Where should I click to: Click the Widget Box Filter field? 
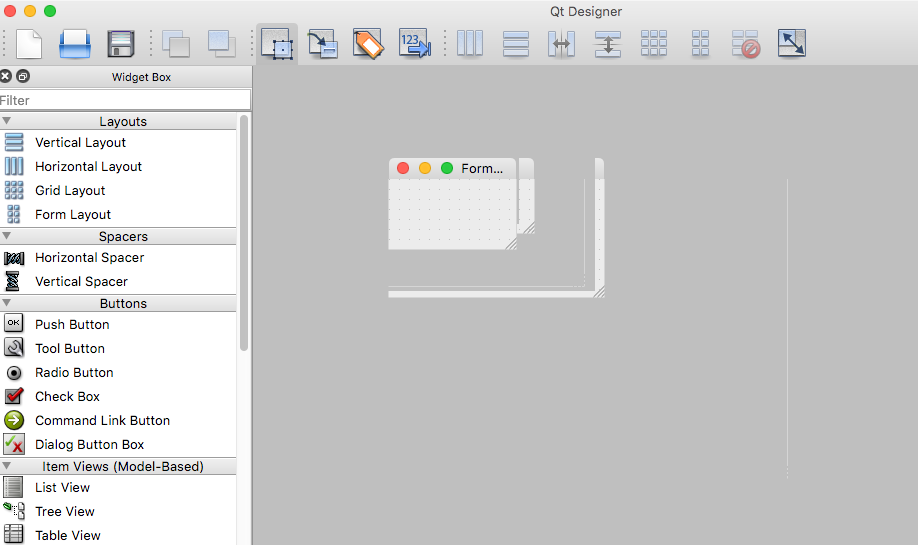tap(125, 100)
